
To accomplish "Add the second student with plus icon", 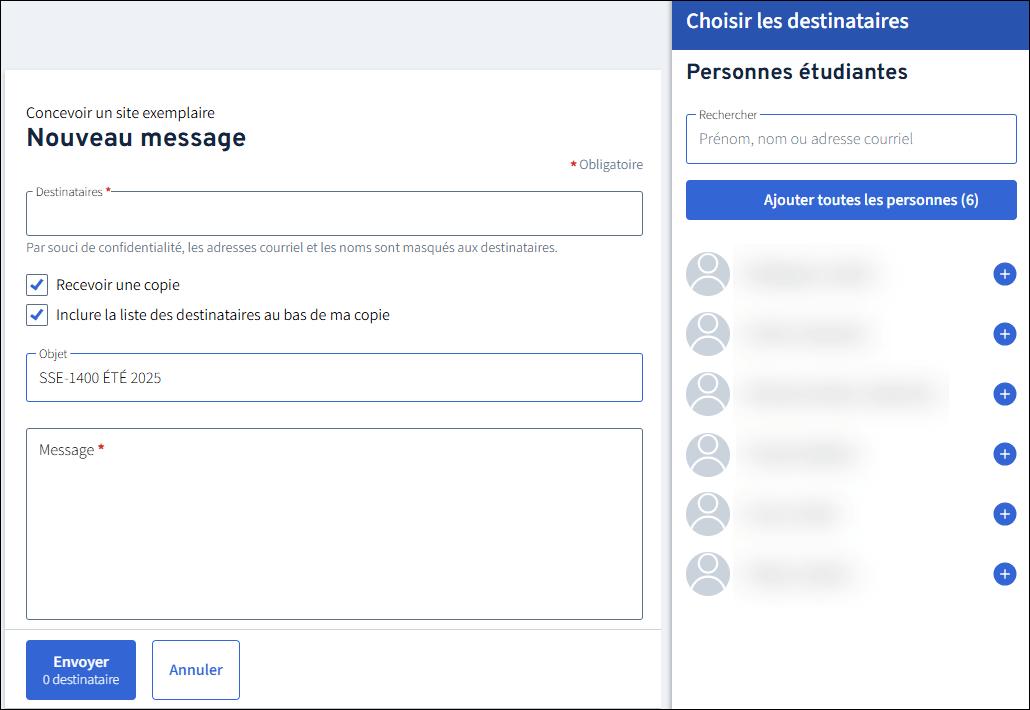I will (1005, 334).
